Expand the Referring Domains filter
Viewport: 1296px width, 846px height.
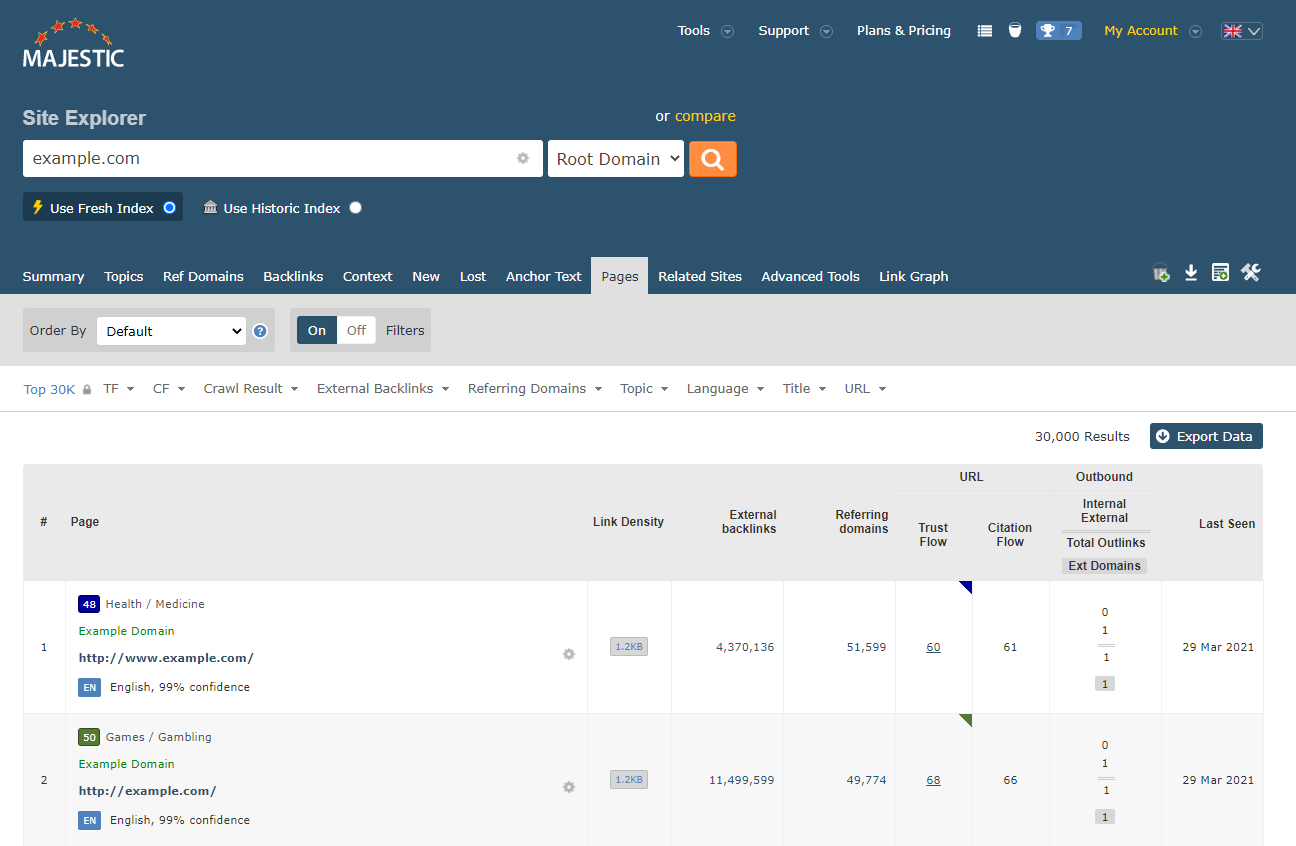point(535,389)
